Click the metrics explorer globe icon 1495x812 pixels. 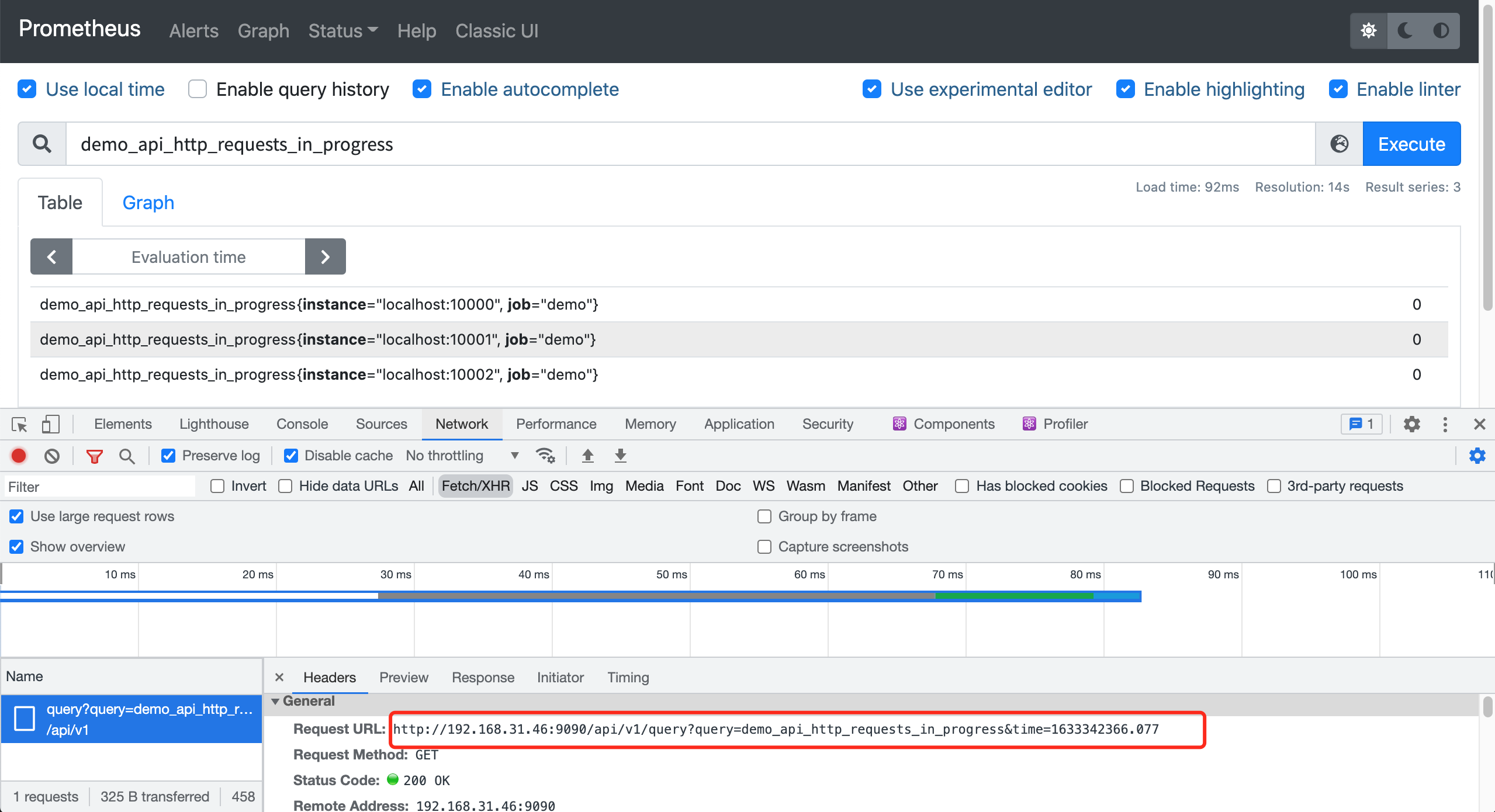pos(1339,144)
